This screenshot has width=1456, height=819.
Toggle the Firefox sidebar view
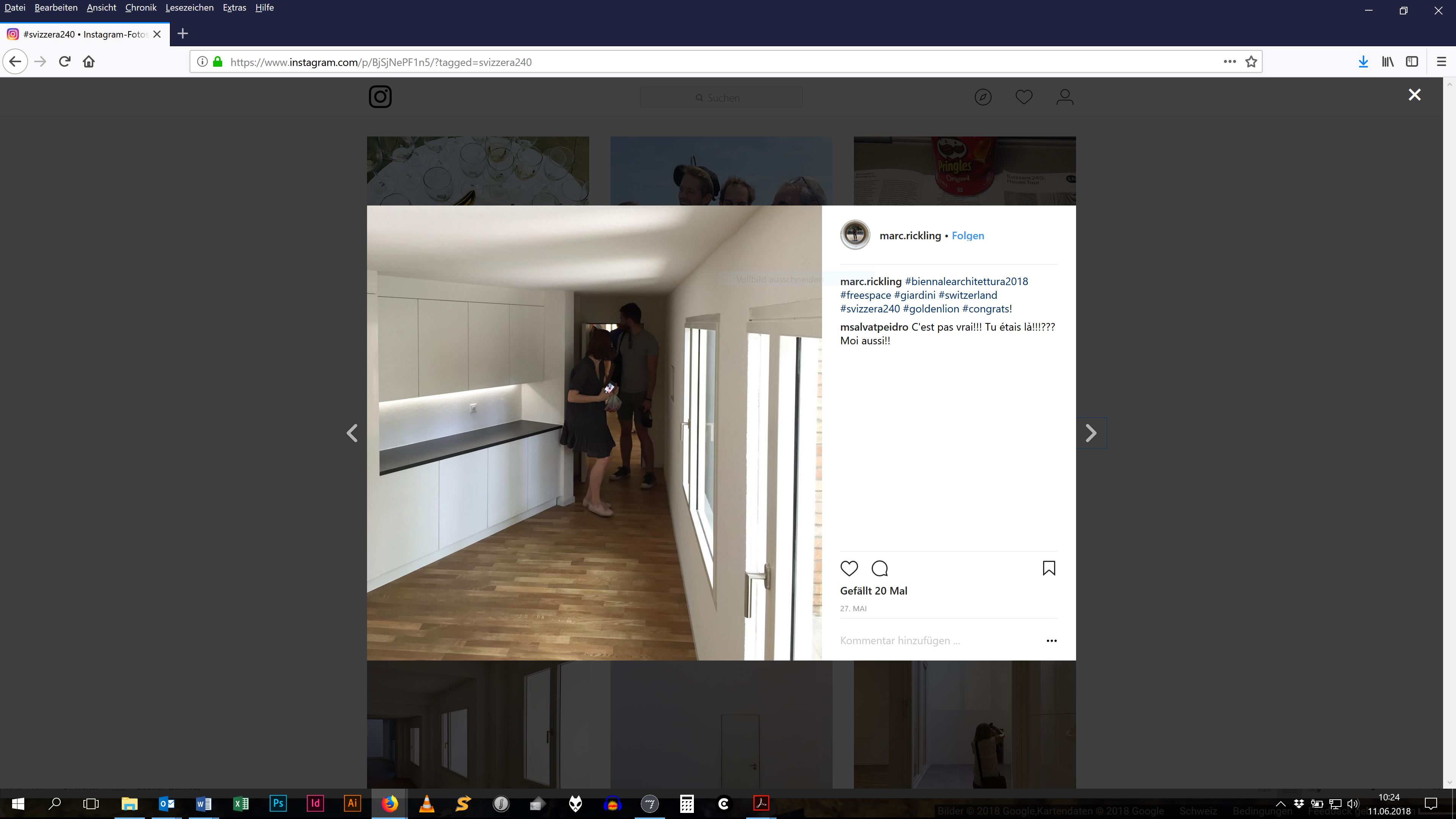pos(1411,61)
